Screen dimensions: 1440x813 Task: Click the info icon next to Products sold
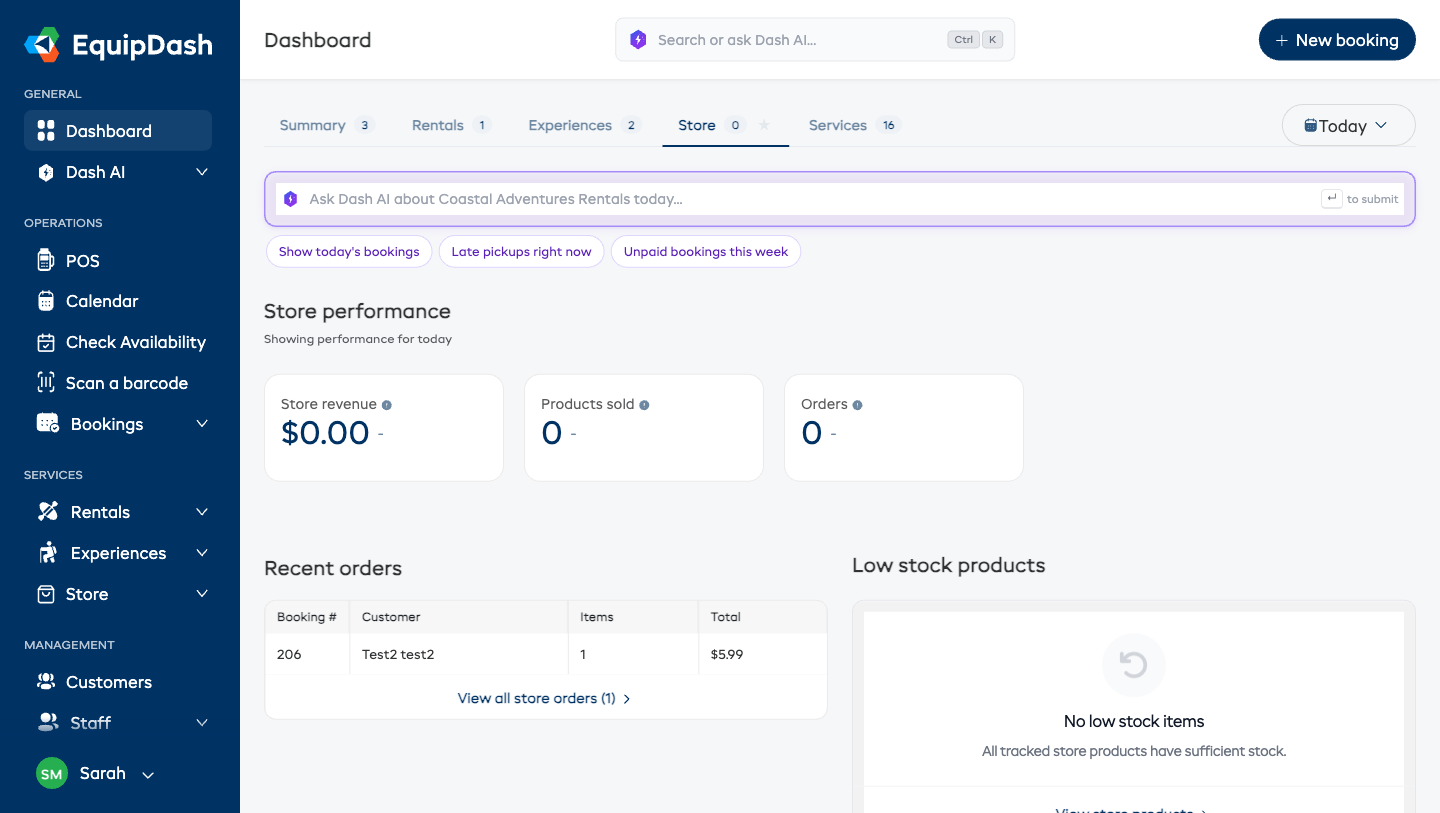tap(644, 405)
